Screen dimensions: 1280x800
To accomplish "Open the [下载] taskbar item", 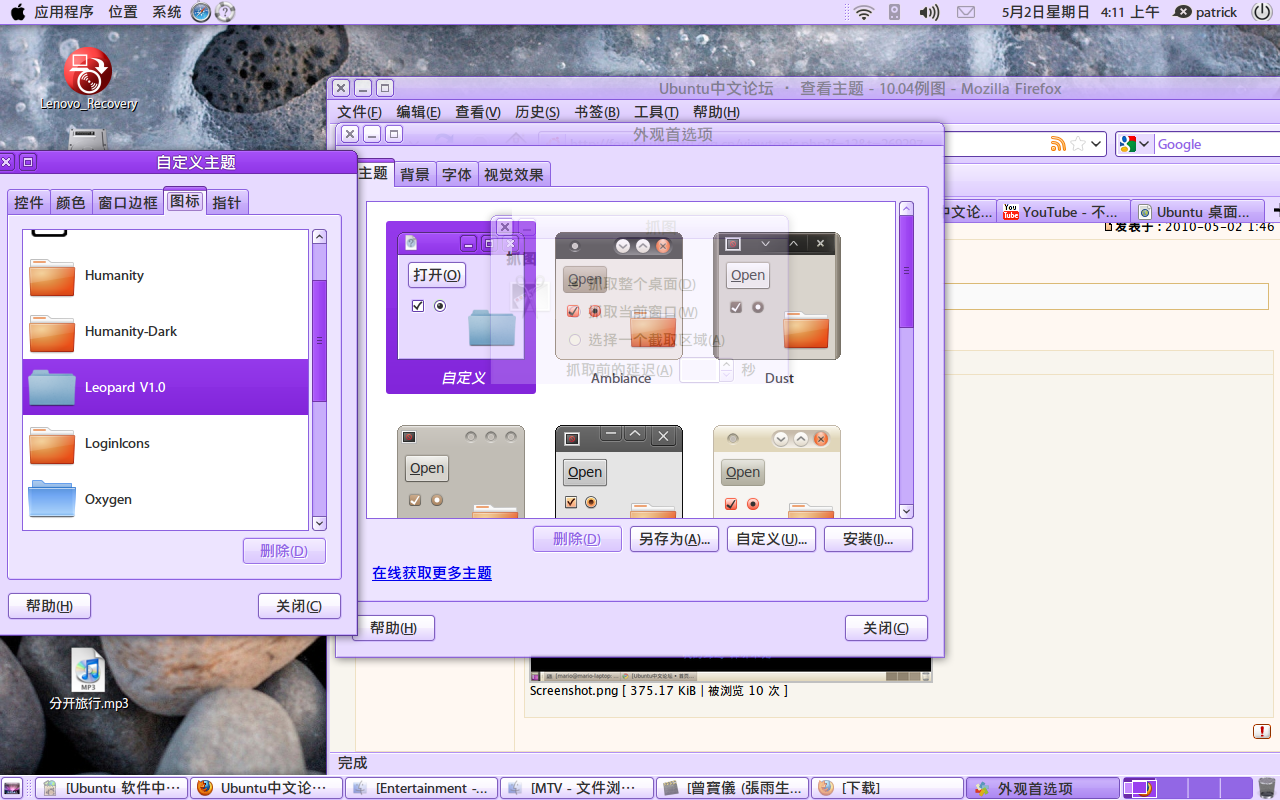I will tap(887, 788).
